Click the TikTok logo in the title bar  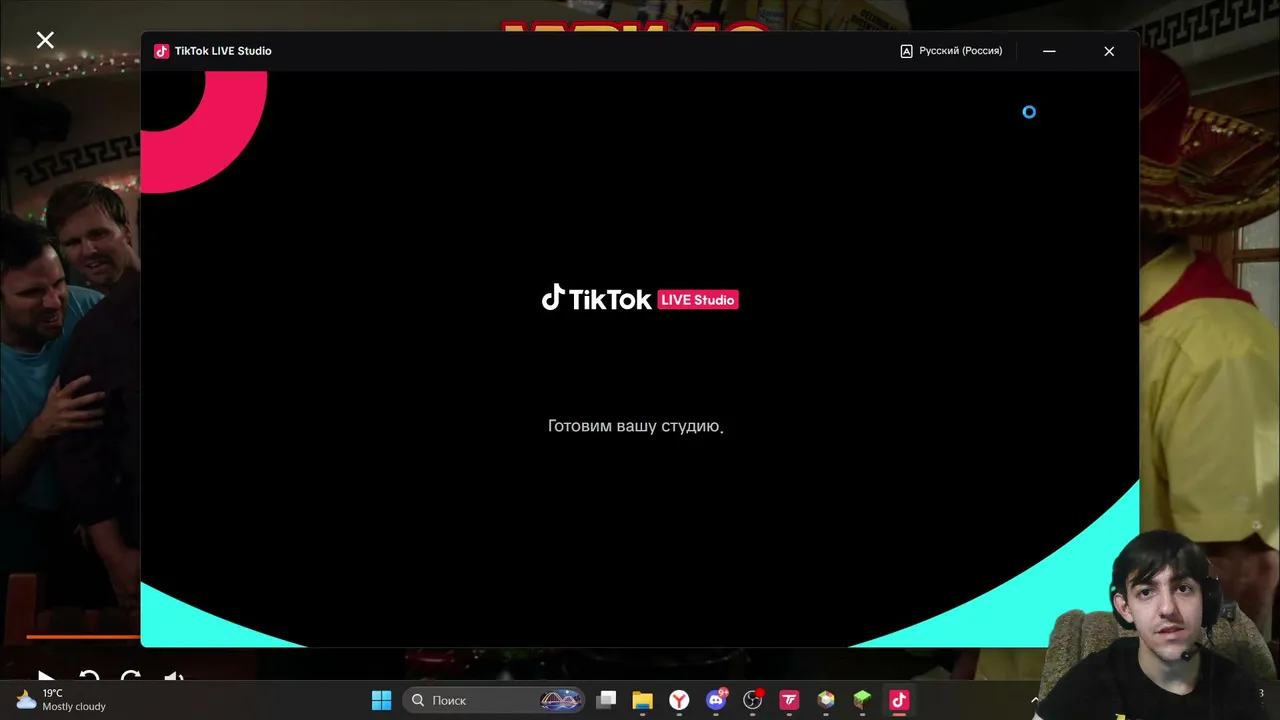tap(162, 51)
